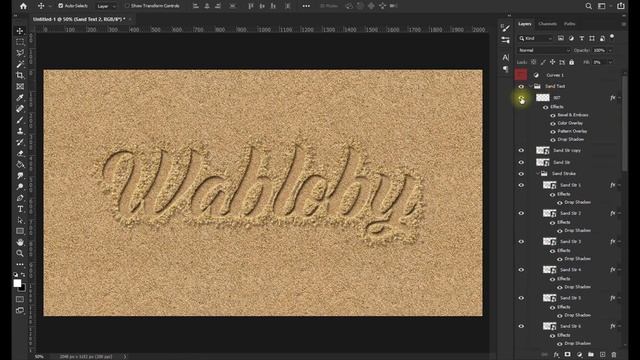Select the Move tool in toolbar
The width and height of the screenshot is (640, 360).
click(20, 31)
